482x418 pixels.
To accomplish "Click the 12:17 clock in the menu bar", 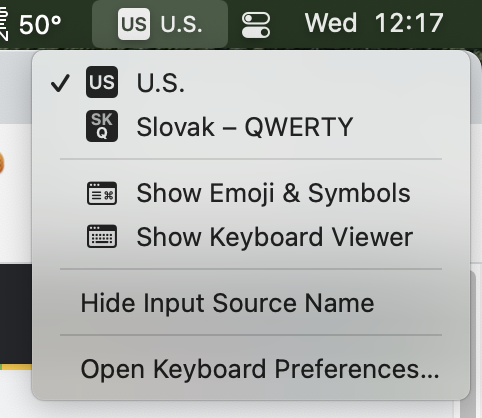I will [x=409, y=23].
